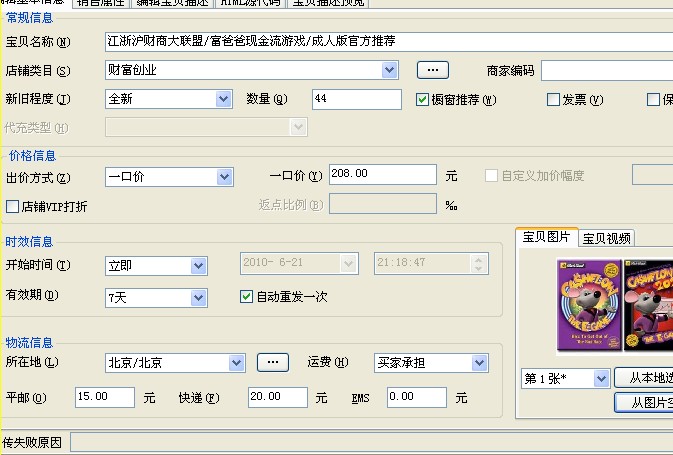Open the 出价方式 dropdown
The height and width of the screenshot is (455, 673).
click(224, 177)
